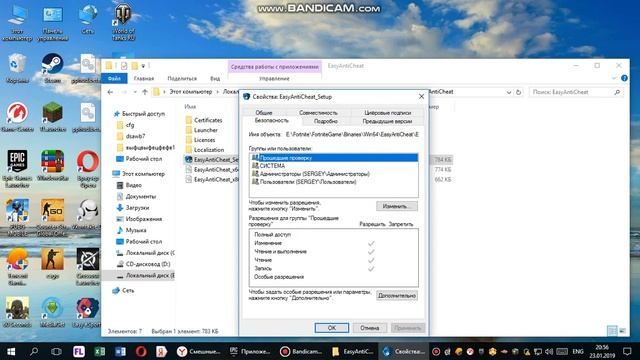Select Загрузки in the navigation pane

pos(137,207)
